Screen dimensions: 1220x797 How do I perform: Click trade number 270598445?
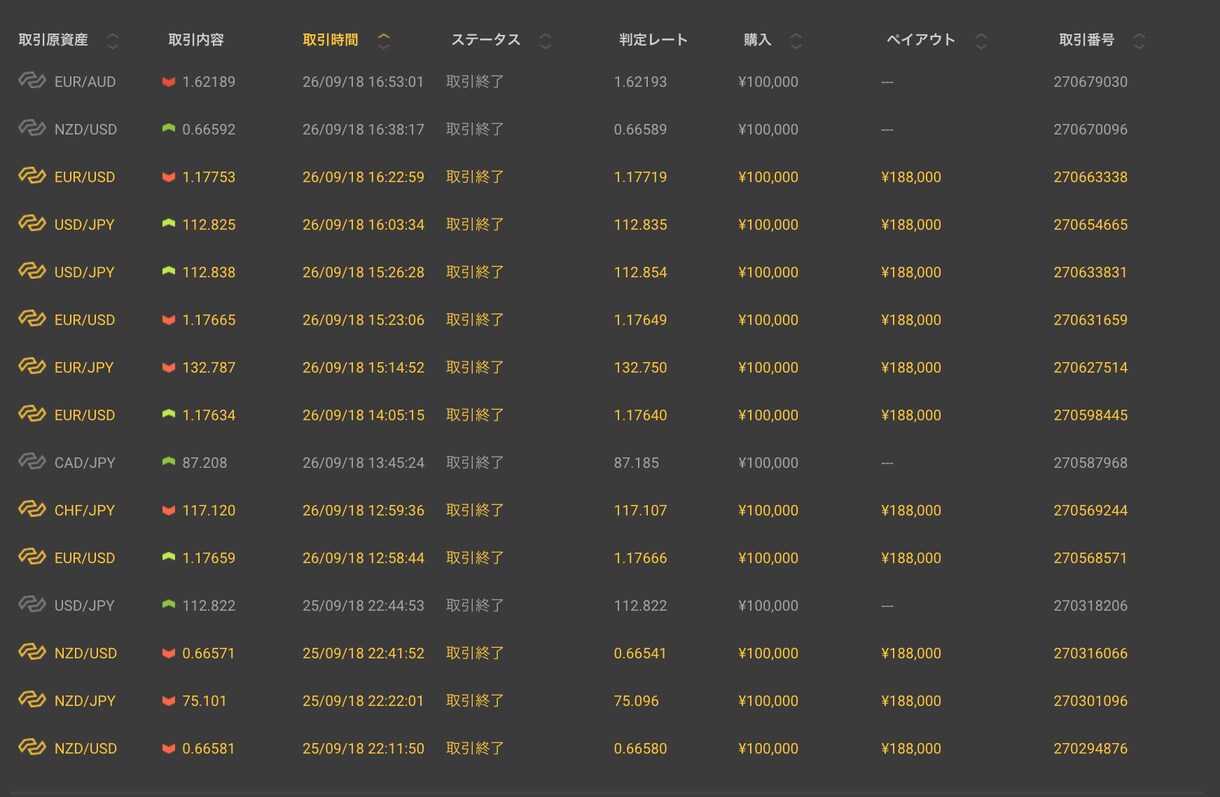1090,415
